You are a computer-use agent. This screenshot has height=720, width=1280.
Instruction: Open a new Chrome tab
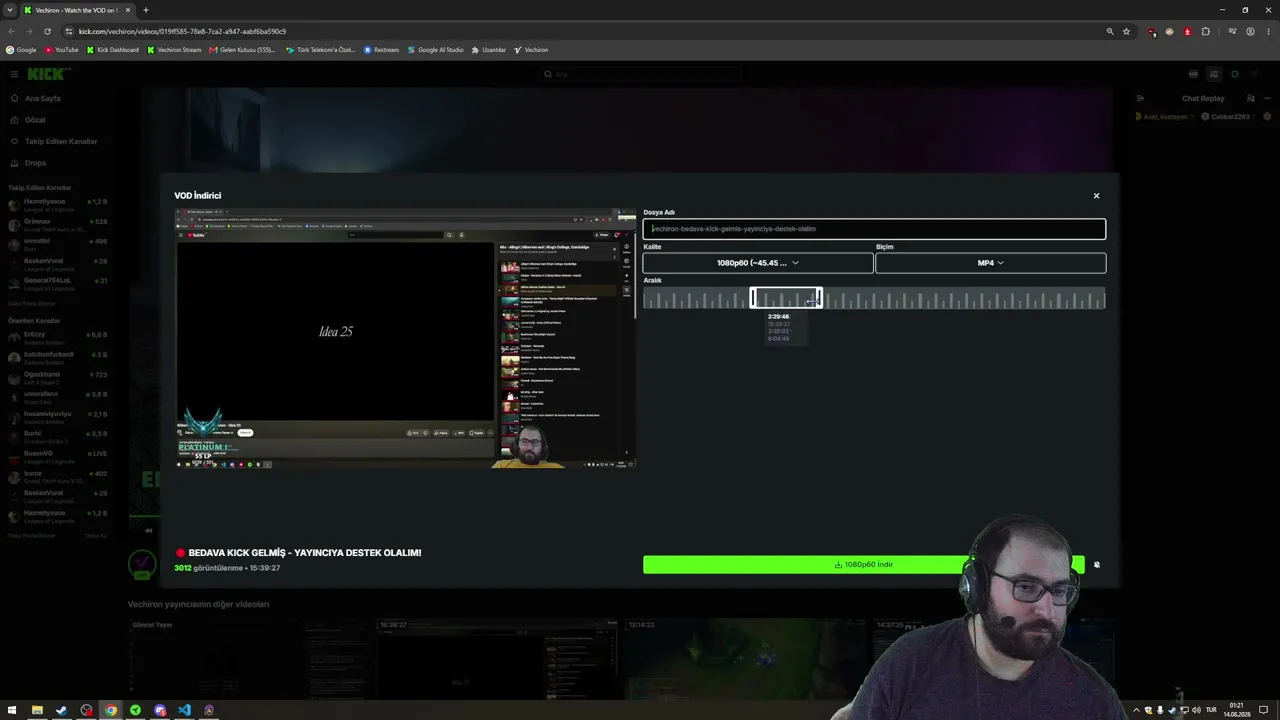click(146, 10)
